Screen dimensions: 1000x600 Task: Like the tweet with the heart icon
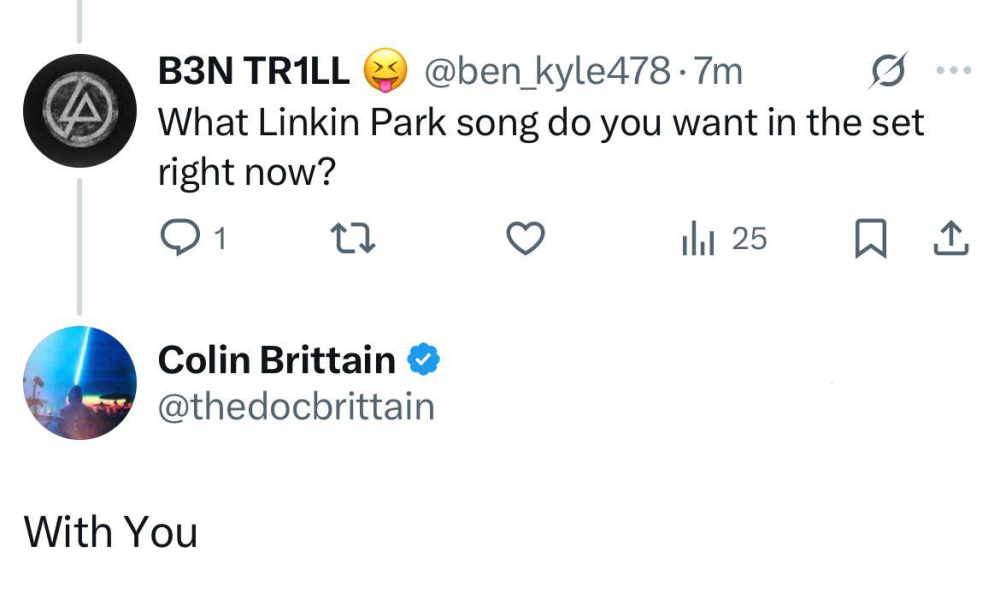(525, 239)
